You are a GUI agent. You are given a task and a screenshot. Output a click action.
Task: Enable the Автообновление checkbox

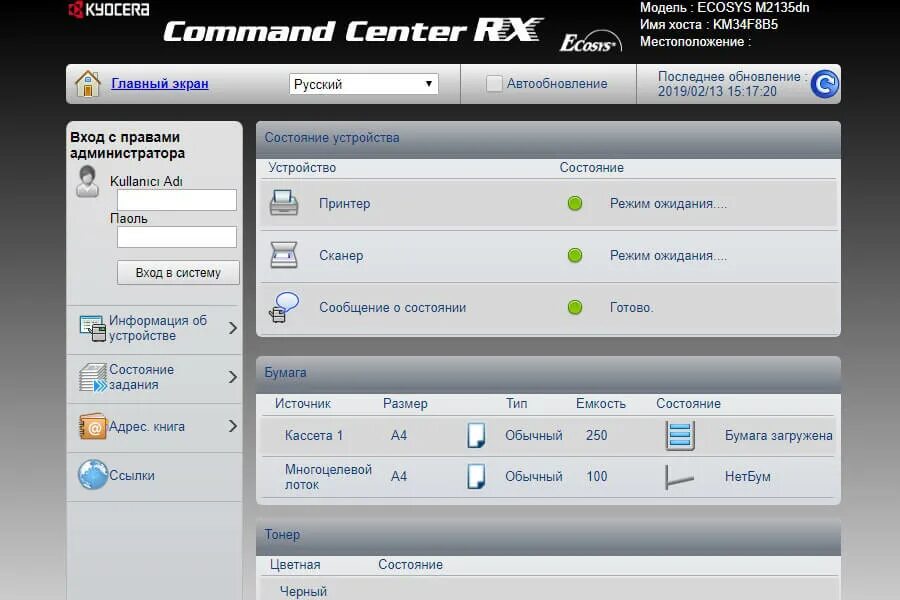(x=494, y=84)
